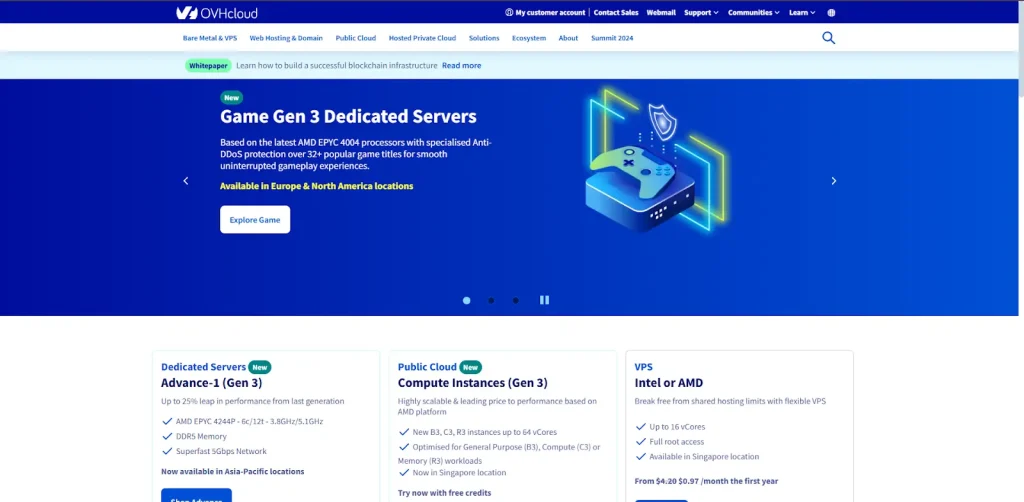This screenshot has height=502, width=1024.
Task: Go to previous carousel slide arrow
Action: coord(185,181)
